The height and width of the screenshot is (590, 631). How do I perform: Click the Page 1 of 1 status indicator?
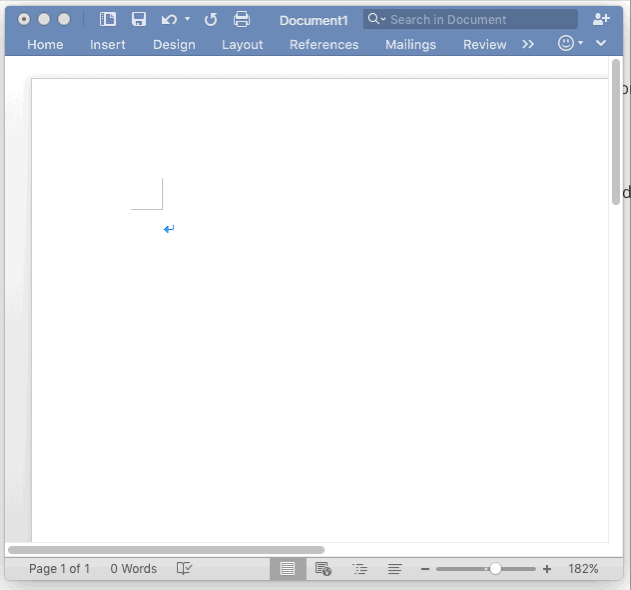coord(59,569)
